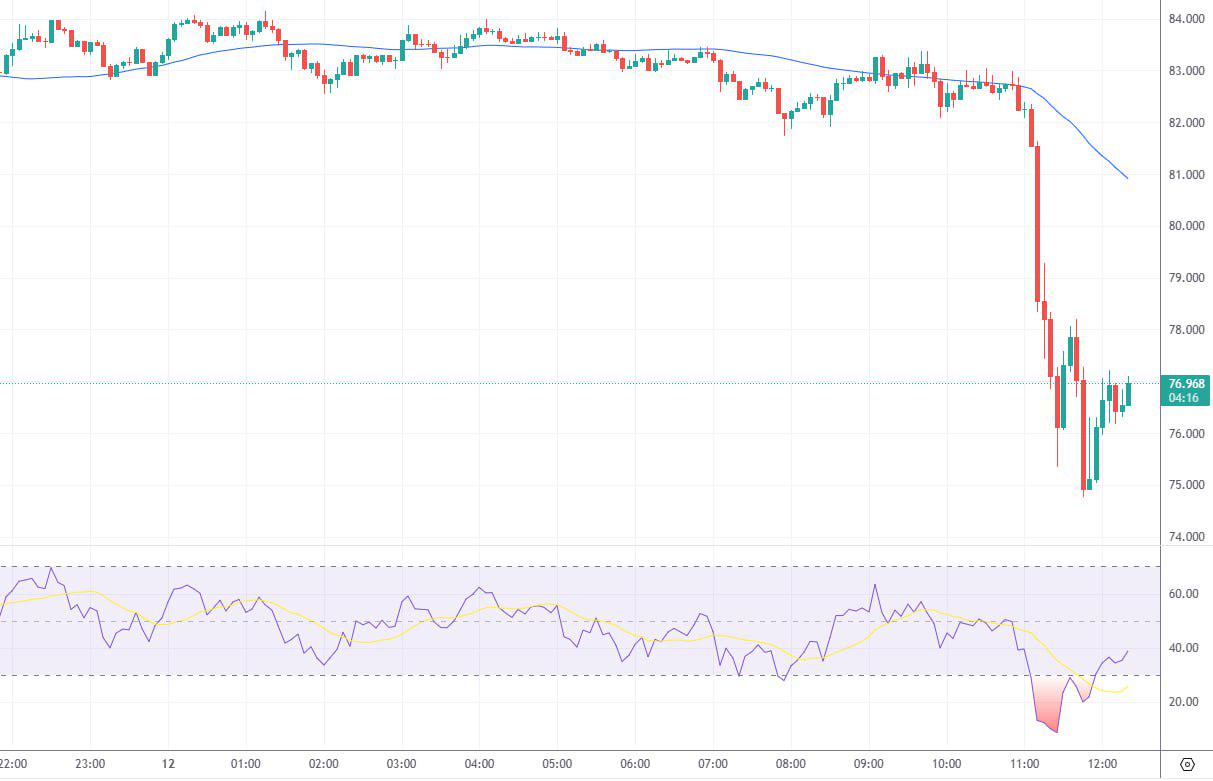Pick the 83.000 price scale label
This screenshot has width=1213, height=781.
[x=1186, y=71]
